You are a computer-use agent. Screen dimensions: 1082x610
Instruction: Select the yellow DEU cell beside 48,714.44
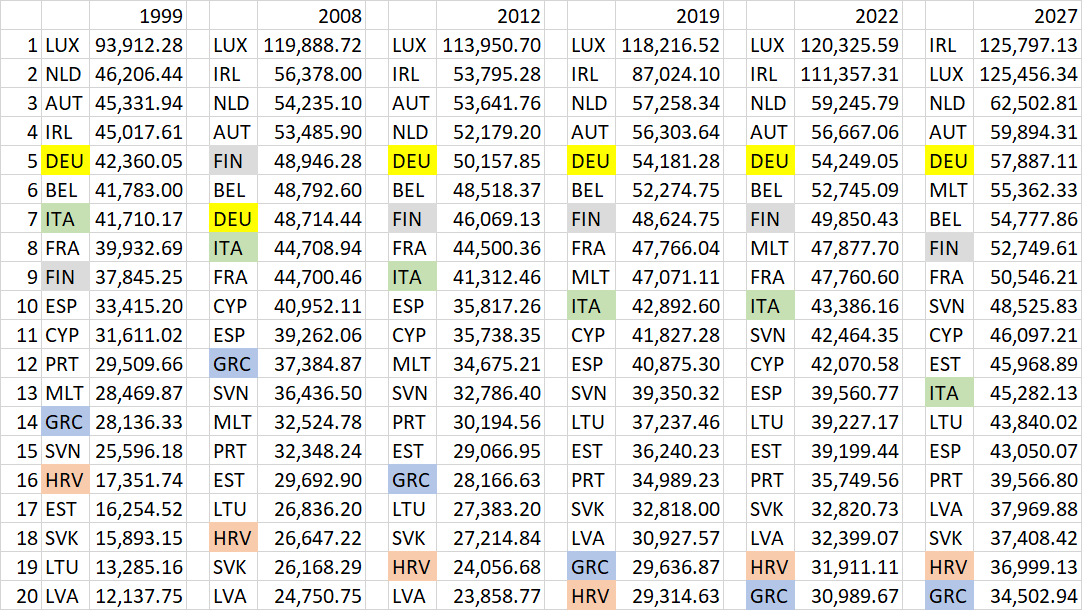point(233,219)
